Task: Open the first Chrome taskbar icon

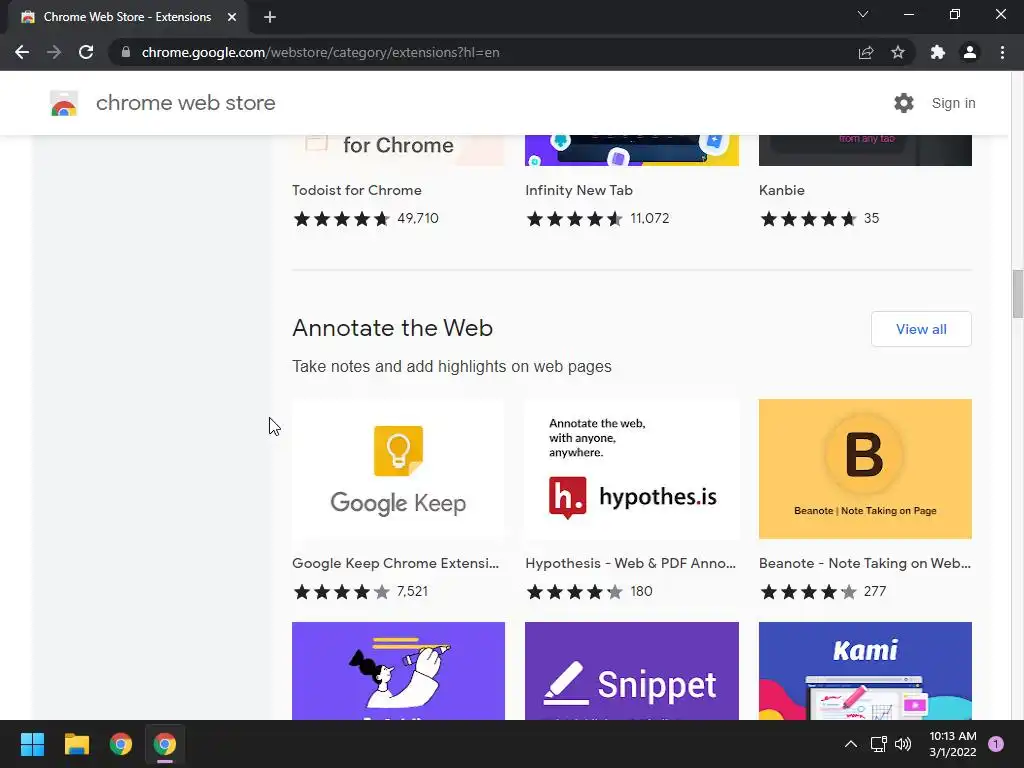Action: pyautogui.click(x=121, y=744)
